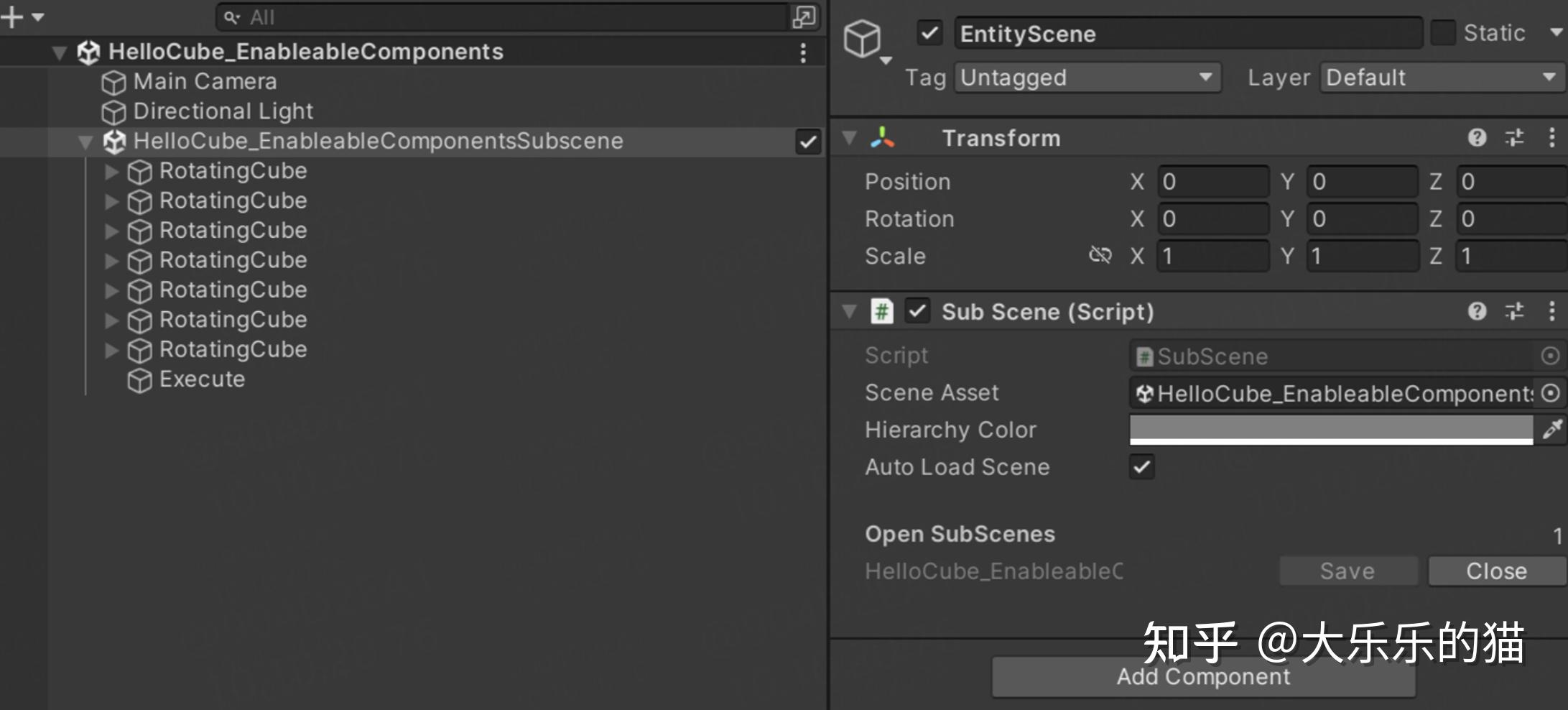1568x710 pixels.
Task: Toggle the HelloCube_EnableableComponentsSubscene loaded checkbox
Action: [x=807, y=142]
